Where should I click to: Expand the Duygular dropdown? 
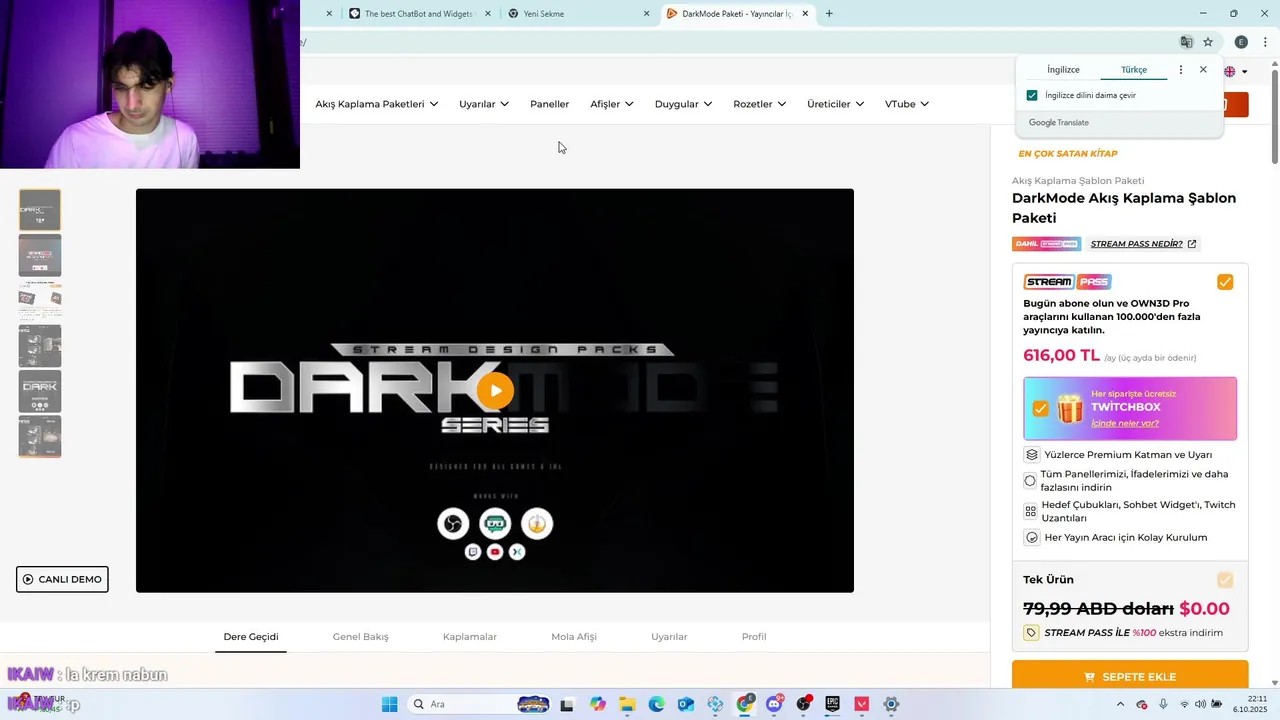pos(684,104)
